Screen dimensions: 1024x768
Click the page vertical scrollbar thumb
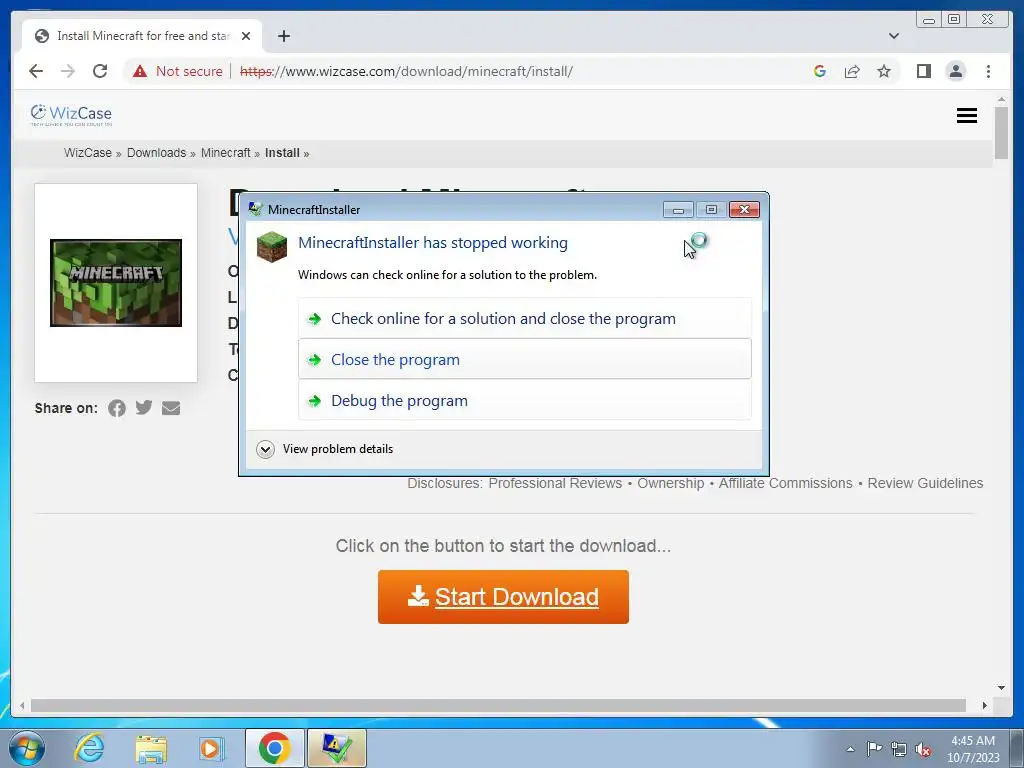pyautogui.click(x=1001, y=133)
